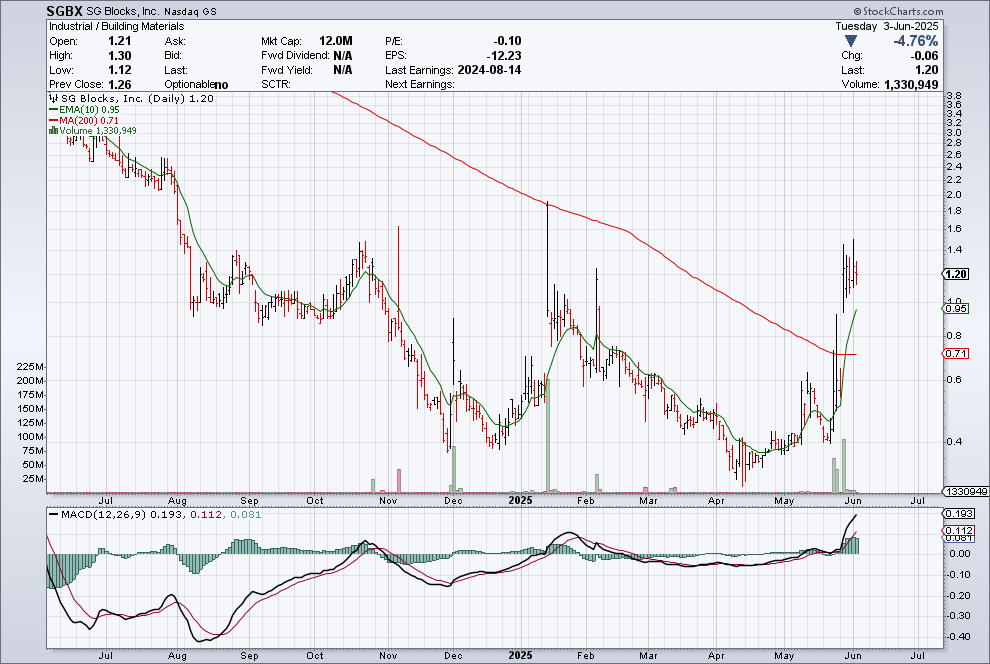990x664 pixels.
Task: Click the candlestick icon beside SG Blocks (Daily)
Action: coord(54,98)
